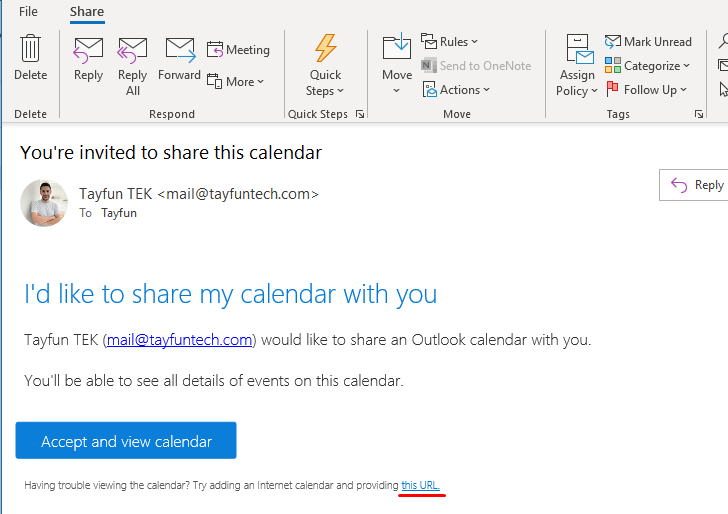Open the File tab
The width and height of the screenshot is (728, 514).
point(28,12)
